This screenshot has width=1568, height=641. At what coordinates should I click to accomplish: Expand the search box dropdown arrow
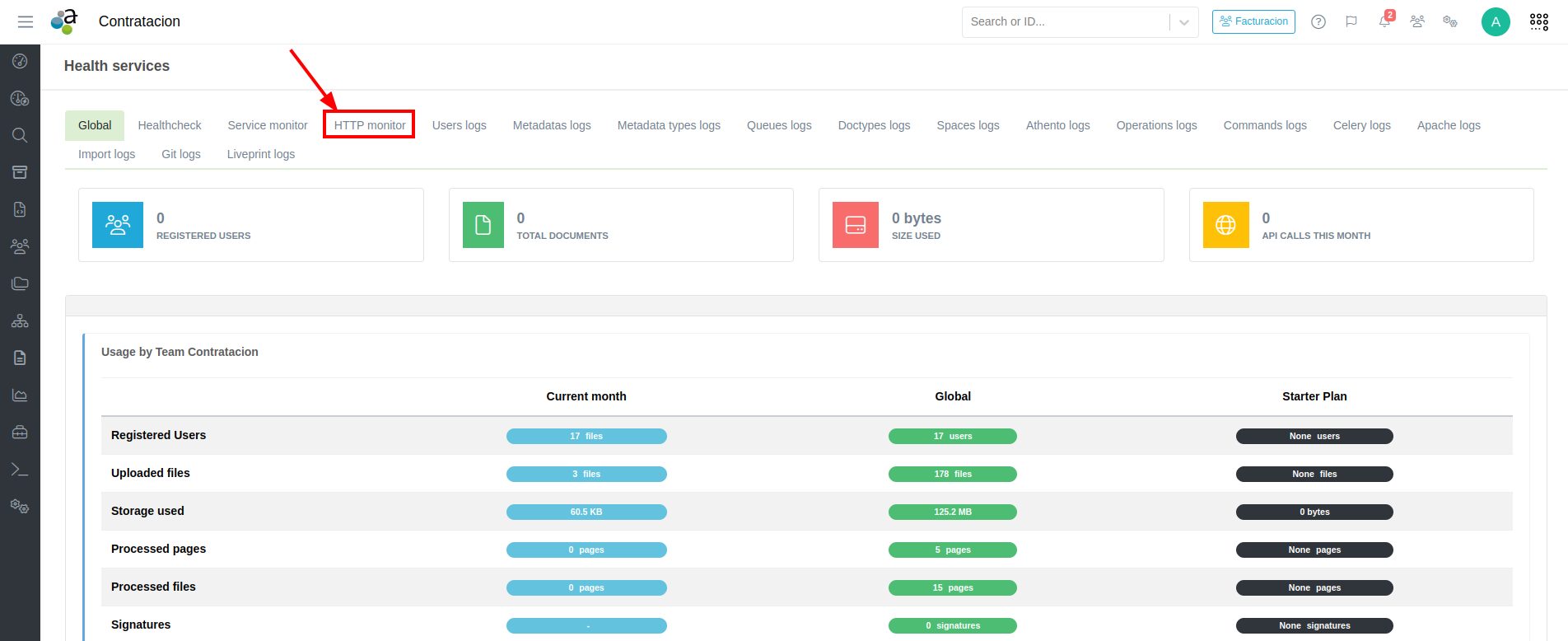(x=1183, y=22)
